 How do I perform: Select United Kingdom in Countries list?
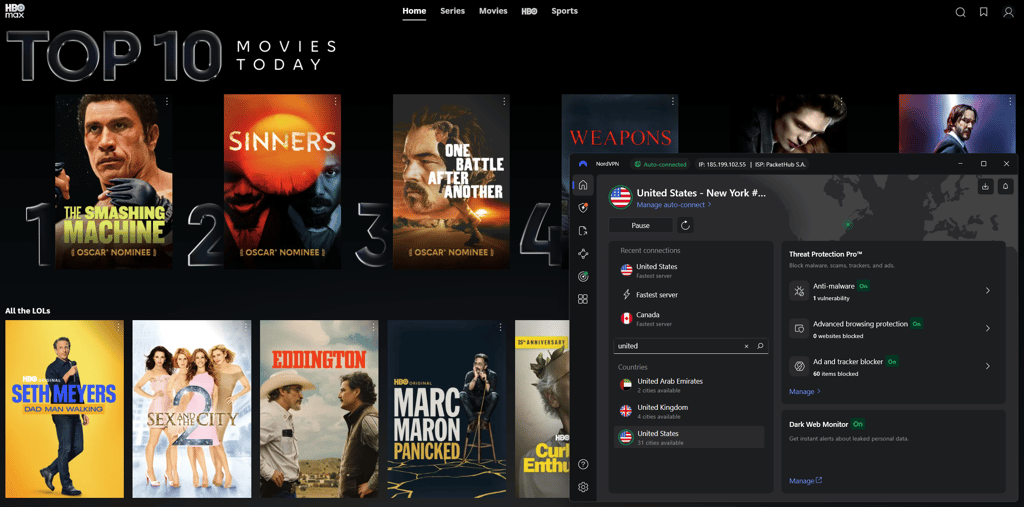(690, 411)
